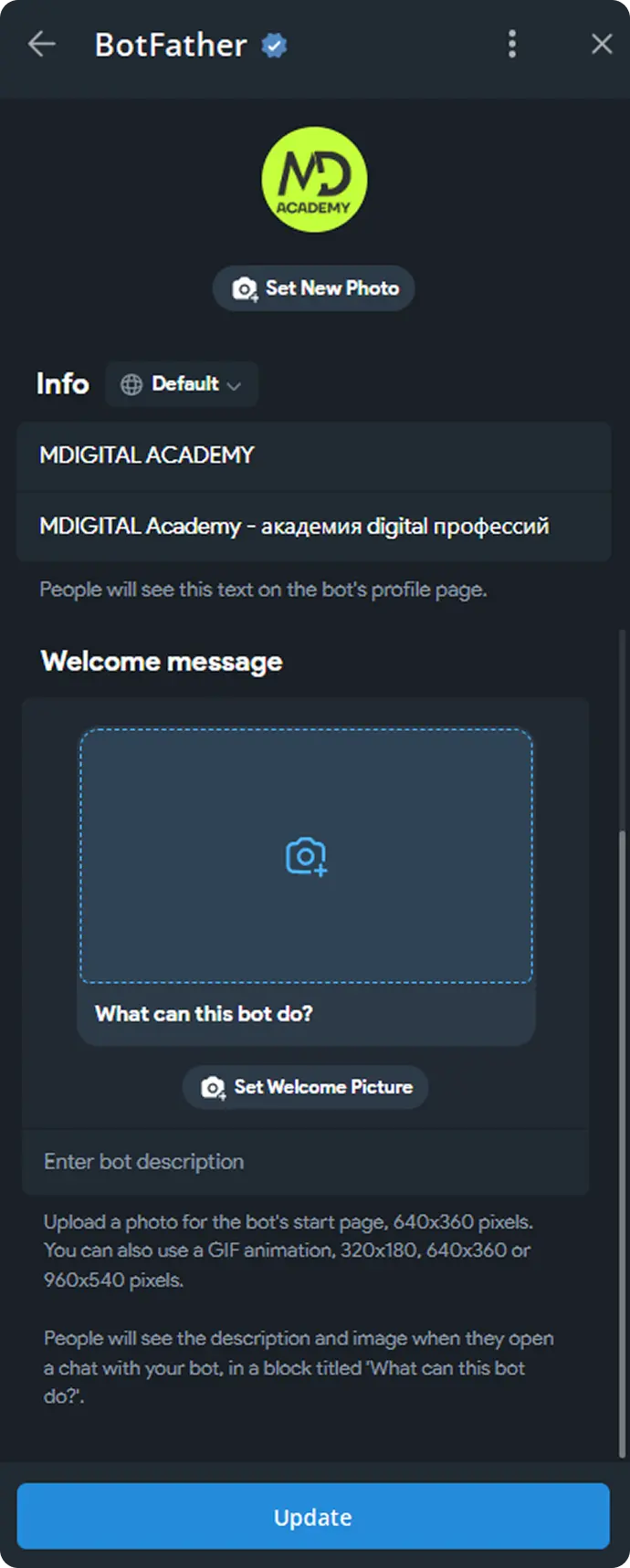Viewport: 630px width, 1568px height.
Task: Click the camera icon in Set New Photo
Action: tap(245, 288)
